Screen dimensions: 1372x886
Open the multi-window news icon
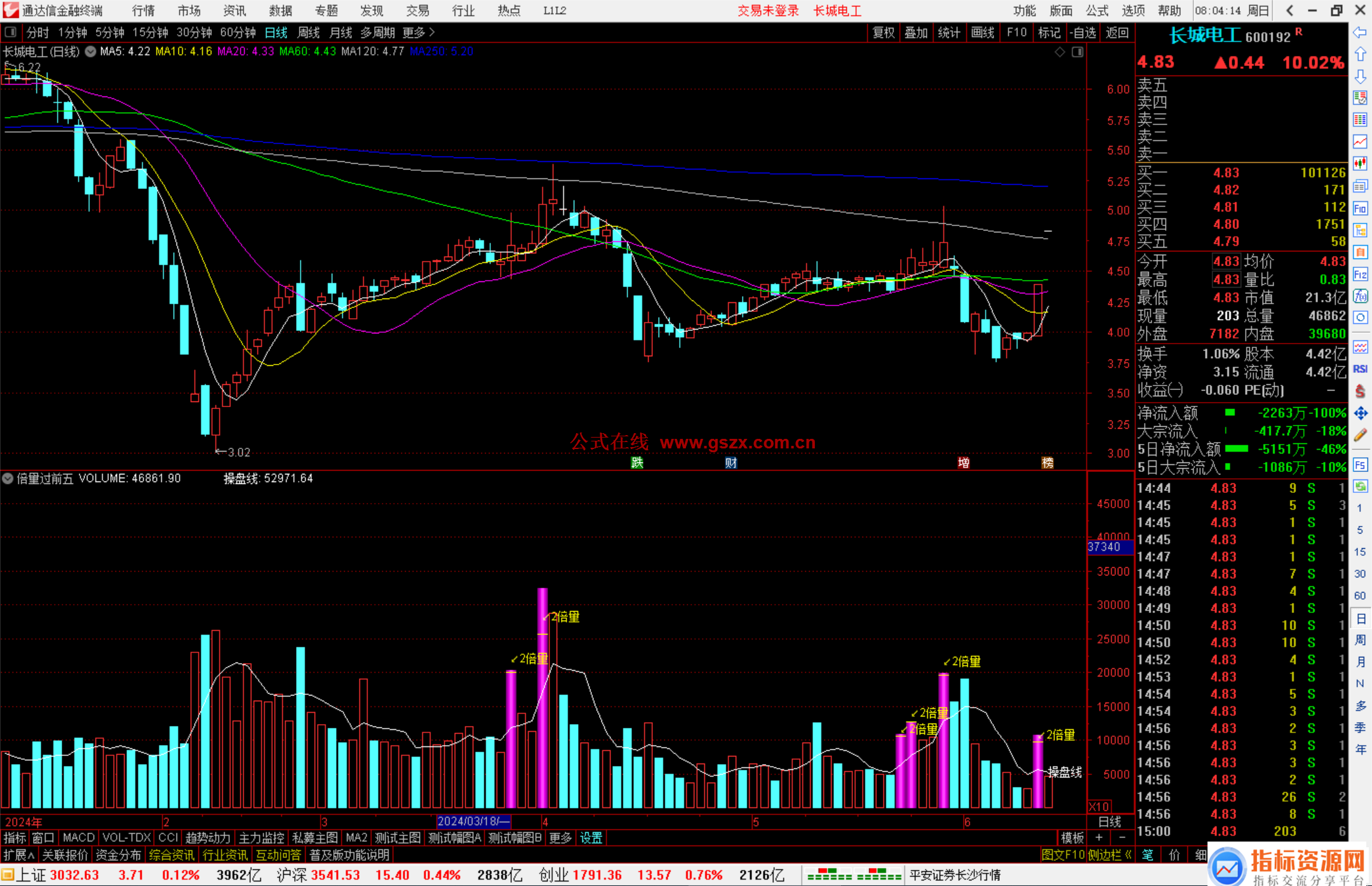pos(1360,186)
